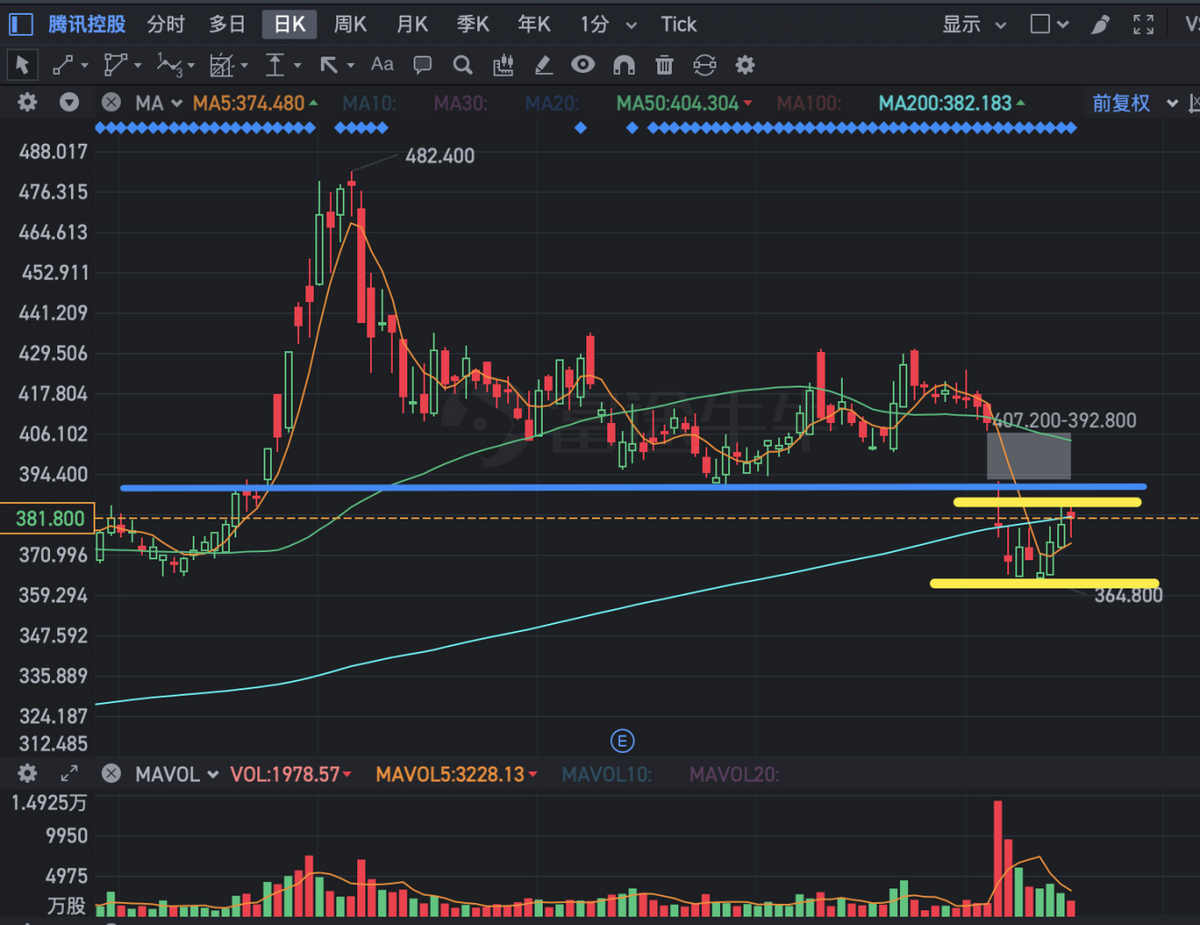Viewport: 1200px width, 925px height.
Task: Open the MAVOL indicator dropdown
Action: [x=176, y=774]
